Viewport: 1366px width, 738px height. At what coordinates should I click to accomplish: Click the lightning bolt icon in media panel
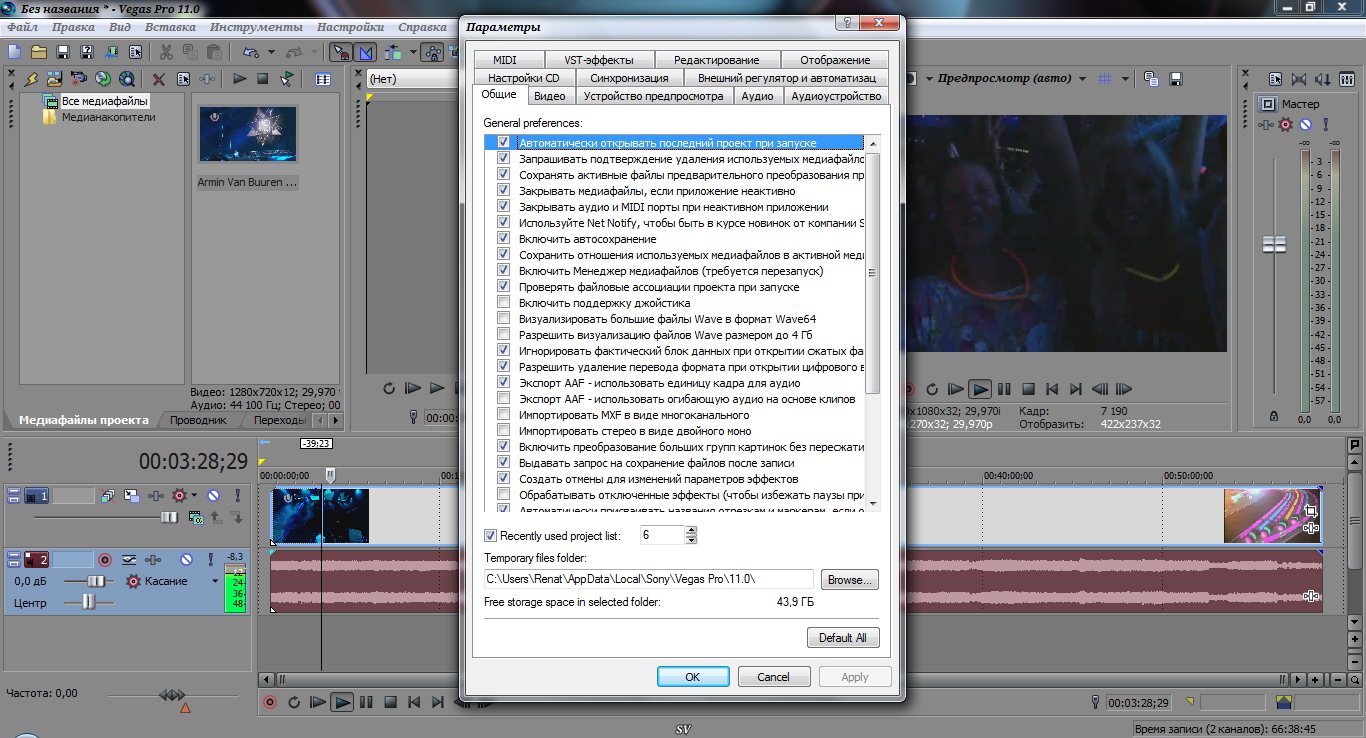click(31, 79)
